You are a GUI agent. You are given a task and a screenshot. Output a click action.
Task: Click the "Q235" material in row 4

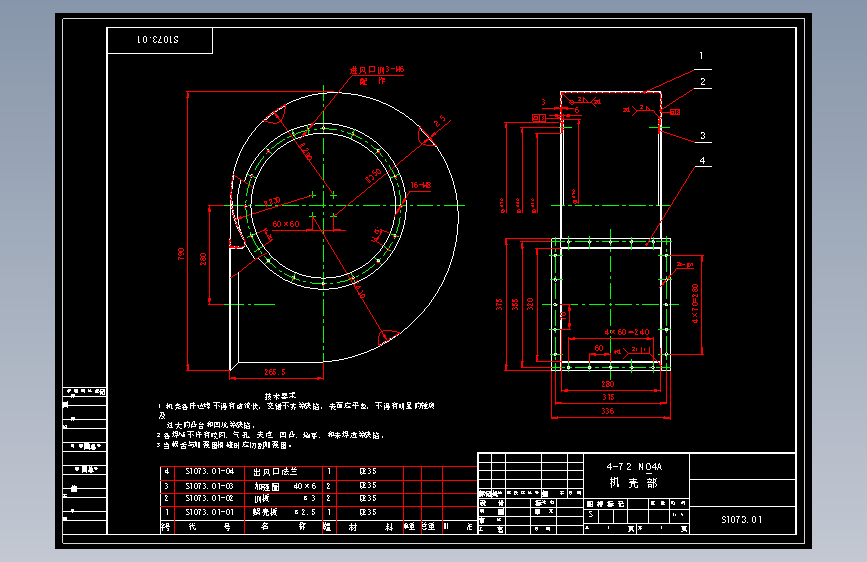(x=368, y=471)
